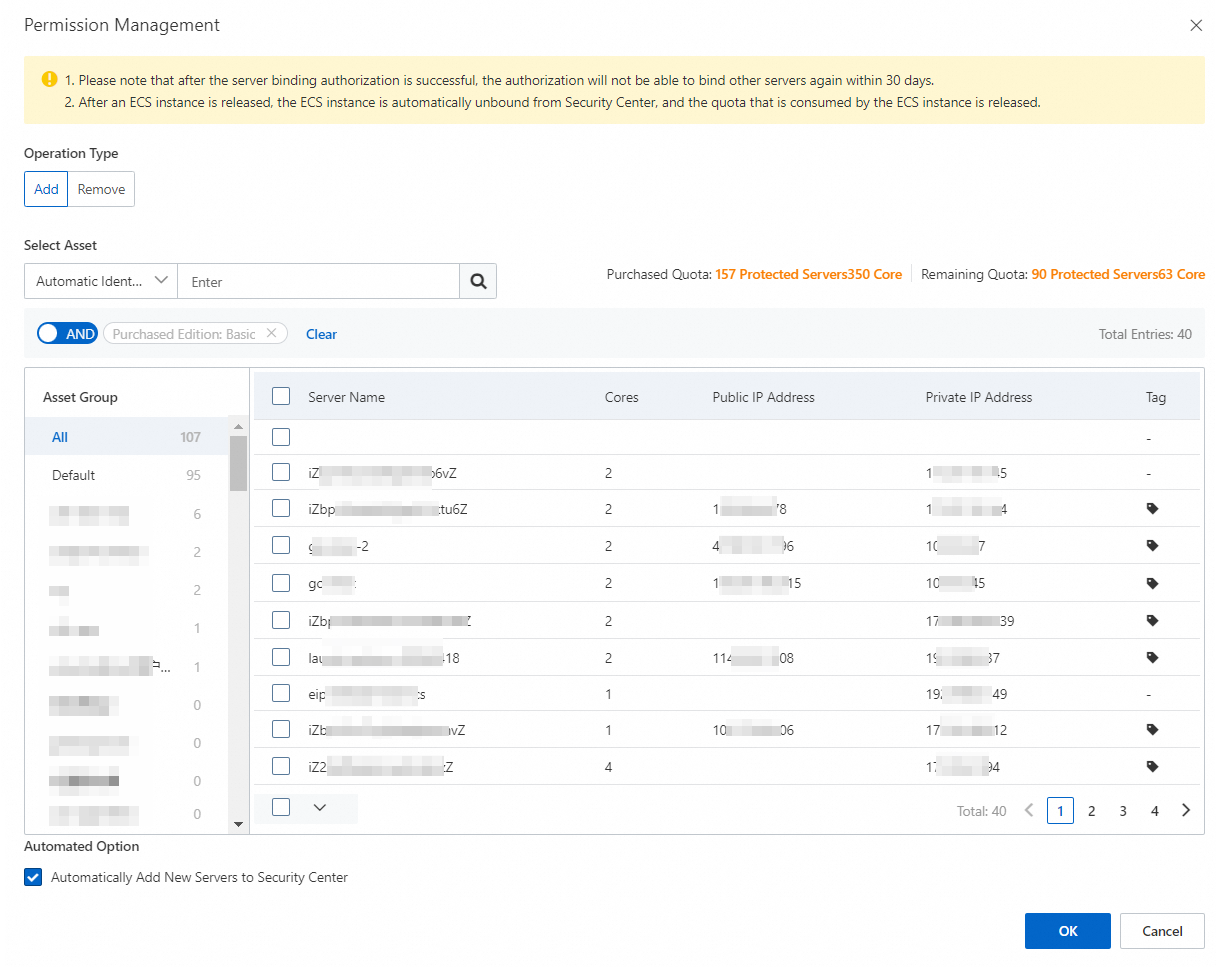The image size is (1216, 967).
Task: Click tag icon in the 4-core server row
Action: point(1152,767)
